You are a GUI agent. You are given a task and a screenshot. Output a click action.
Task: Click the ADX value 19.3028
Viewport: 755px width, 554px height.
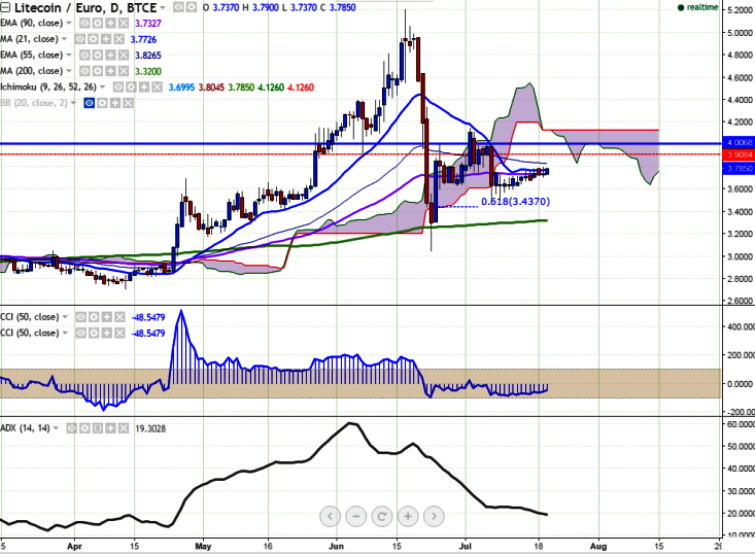(150, 428)
